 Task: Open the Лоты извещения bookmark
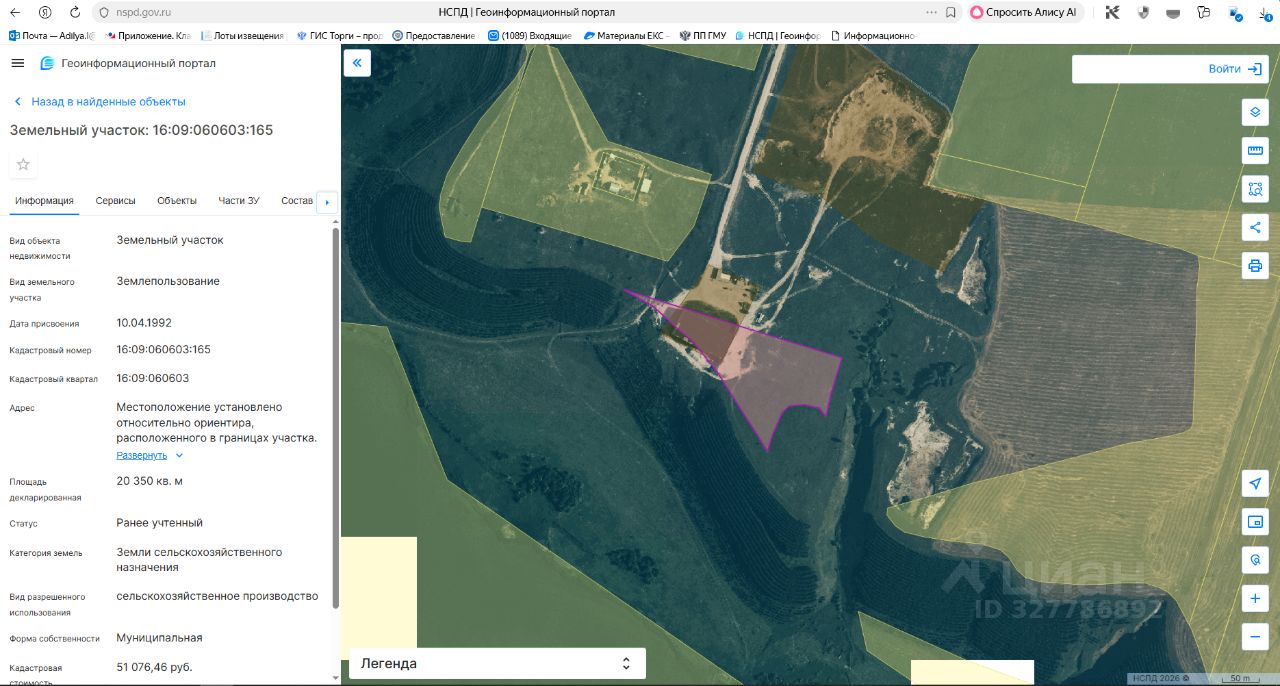[x=241, y=35]
